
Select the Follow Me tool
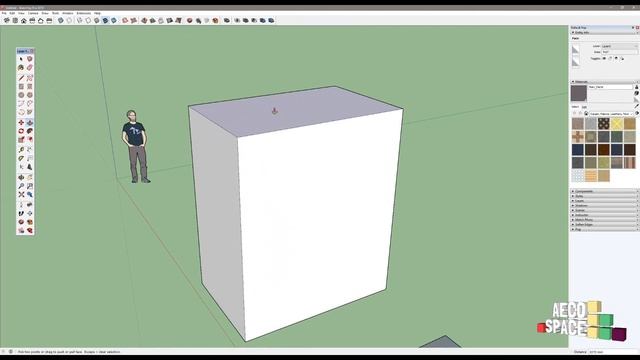(x=30, y=131)
